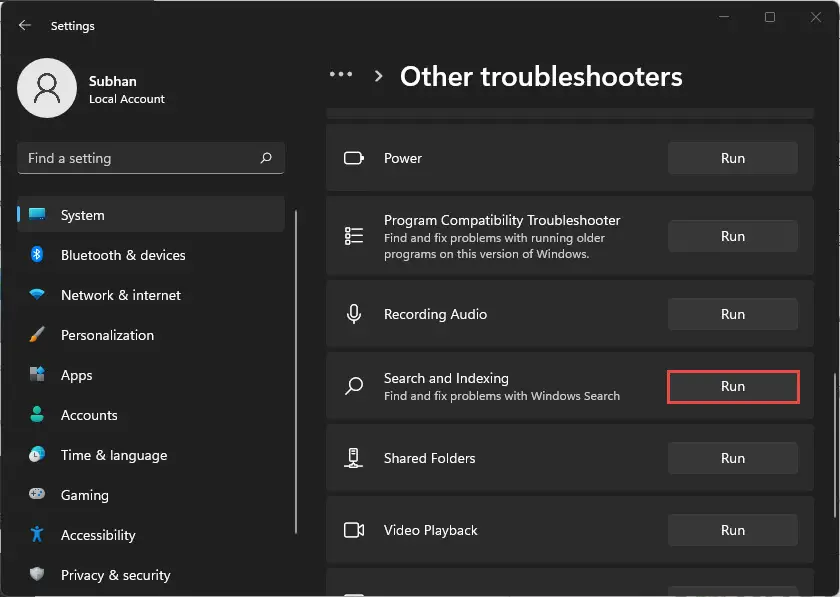Click the Bluetooth icon in sidebar

point(37,254)
